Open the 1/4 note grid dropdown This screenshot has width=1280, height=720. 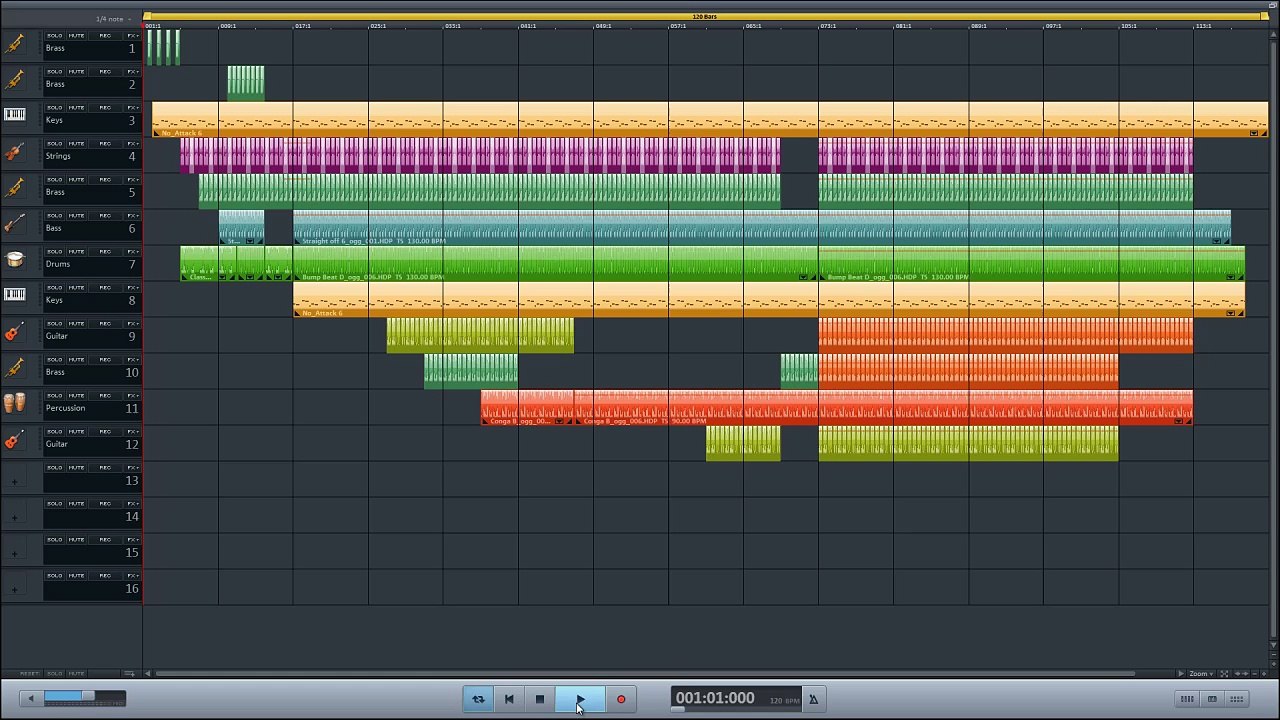pos(113,19)
